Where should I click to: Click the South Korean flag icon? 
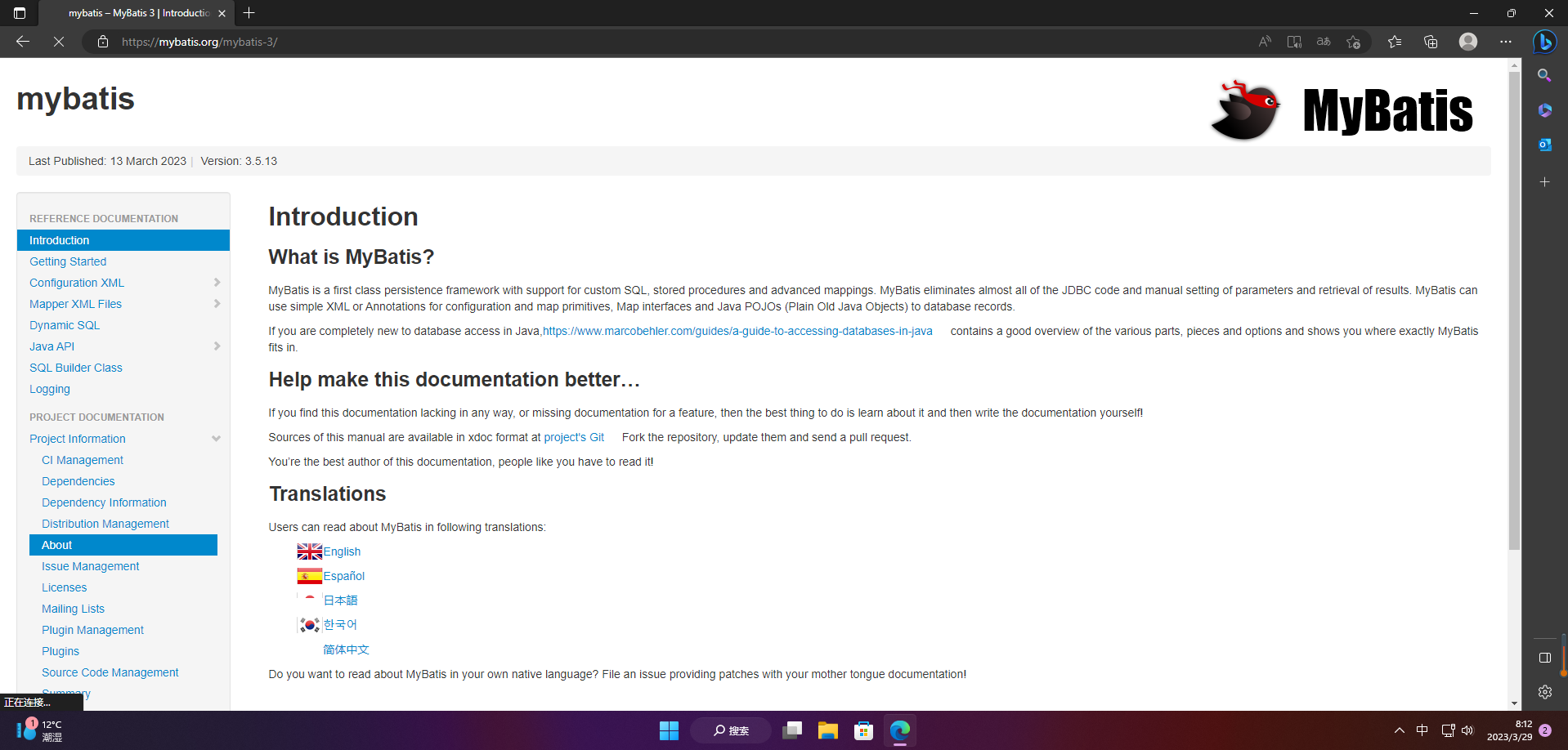point(309,625)
